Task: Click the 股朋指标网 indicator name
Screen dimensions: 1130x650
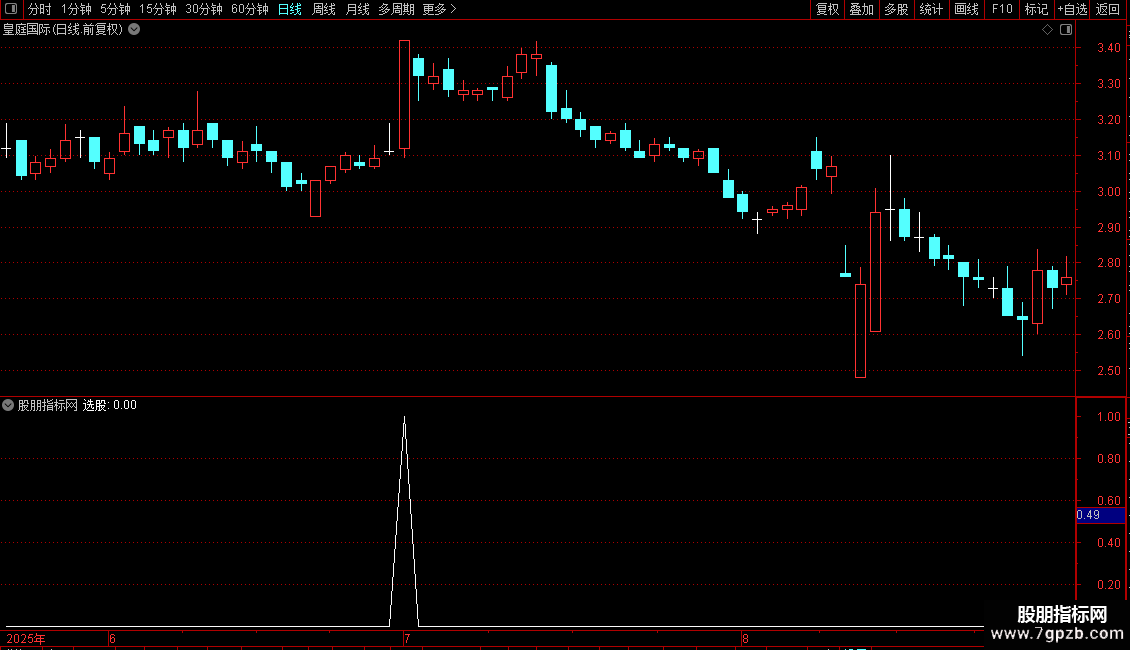Action: (48, 405)
